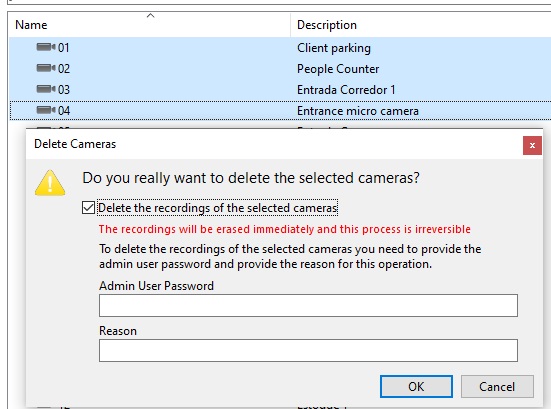
Task: Click the camera icon for camera 01
Action: pos(46,47)
